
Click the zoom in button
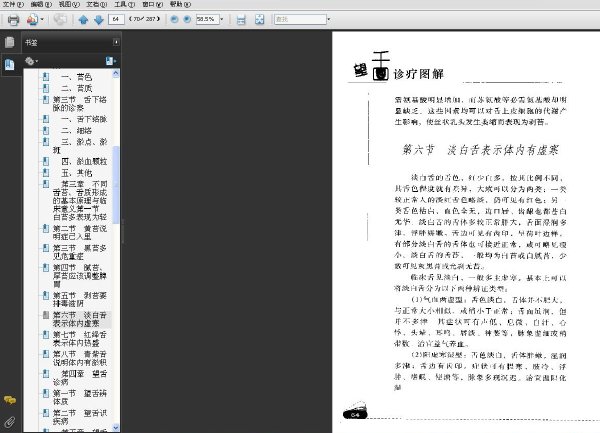click(x=187, y=19)
